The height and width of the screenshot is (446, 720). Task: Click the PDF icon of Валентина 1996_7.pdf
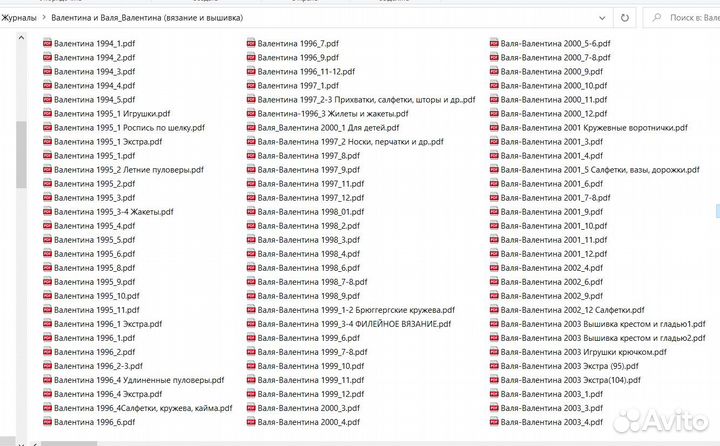point(251,44)
